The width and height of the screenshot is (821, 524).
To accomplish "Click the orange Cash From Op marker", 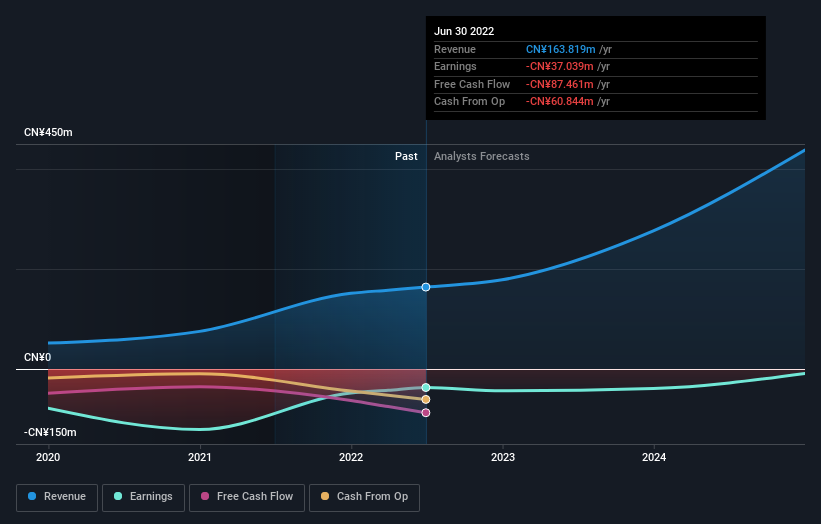I will (426, 399).
